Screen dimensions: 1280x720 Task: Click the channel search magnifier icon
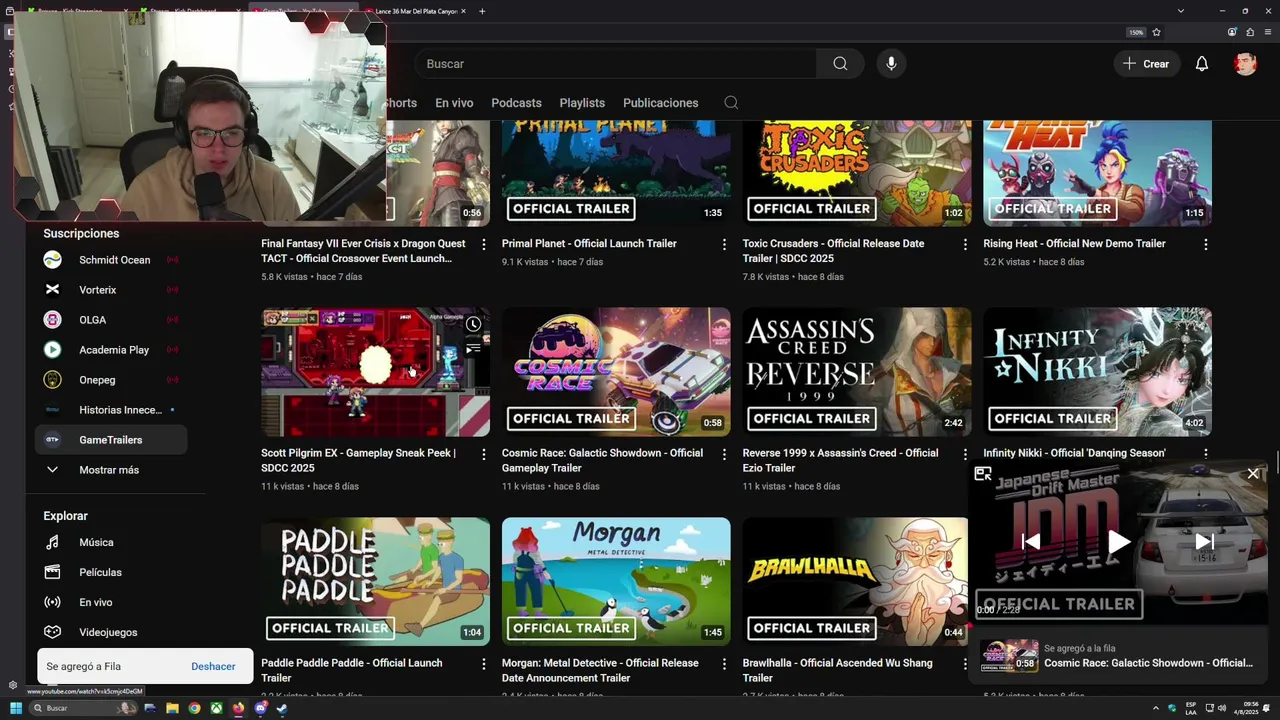[x=731, y=103]
